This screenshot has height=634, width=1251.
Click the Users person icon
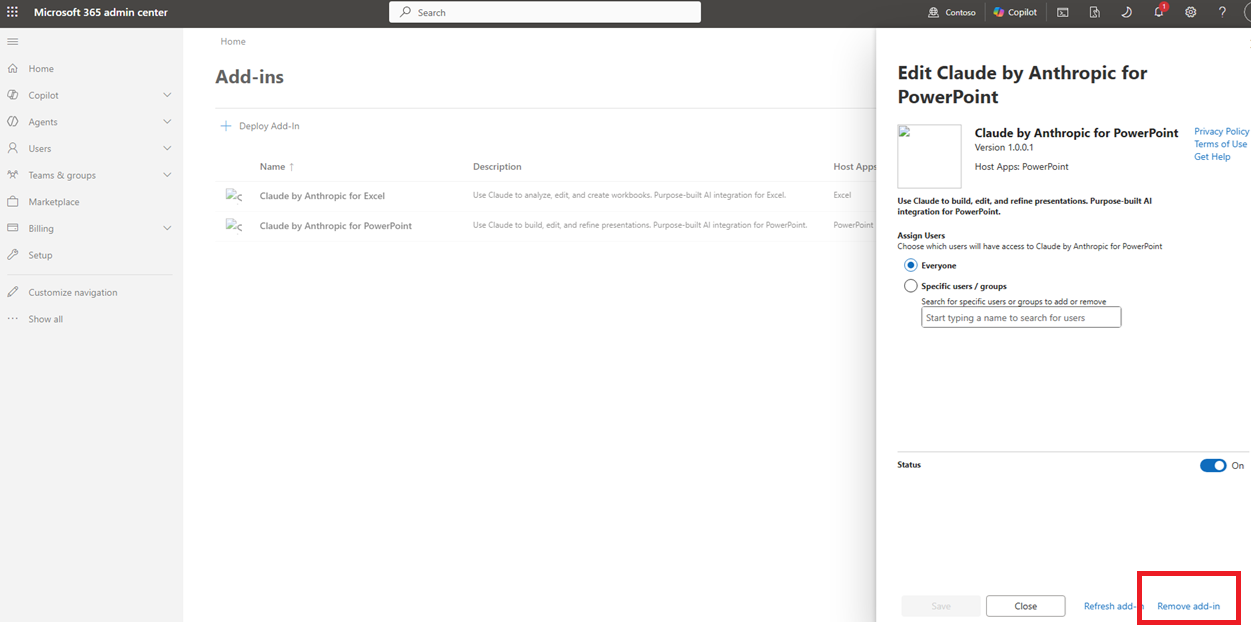pos(13,148)
